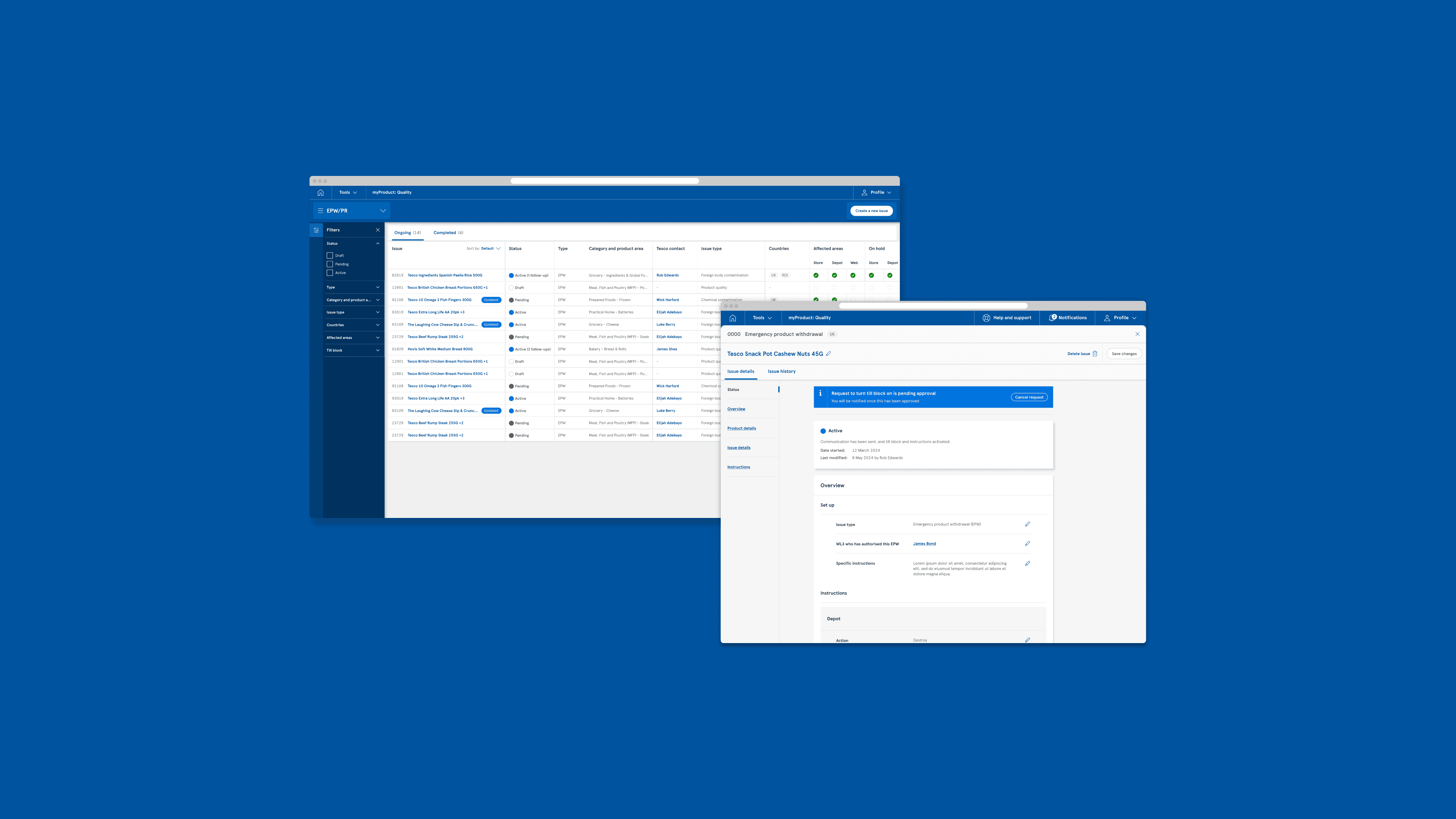Switch to Issue history tab
Image resolution: width=1456 pixels, height=819 pixels.
click(781, 371)
